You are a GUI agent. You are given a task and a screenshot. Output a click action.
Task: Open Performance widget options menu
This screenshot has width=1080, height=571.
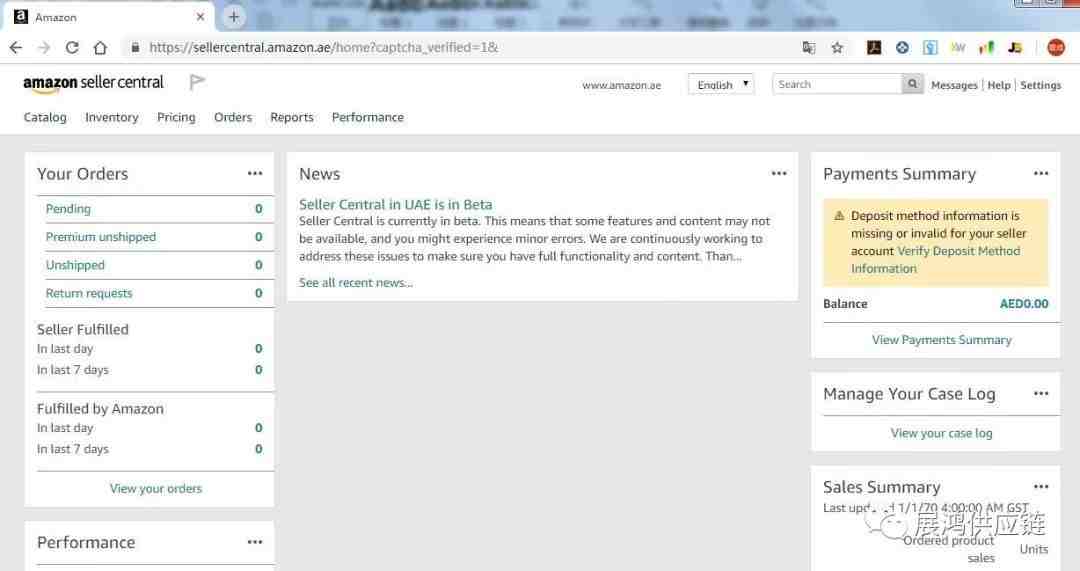click(255, 542)
